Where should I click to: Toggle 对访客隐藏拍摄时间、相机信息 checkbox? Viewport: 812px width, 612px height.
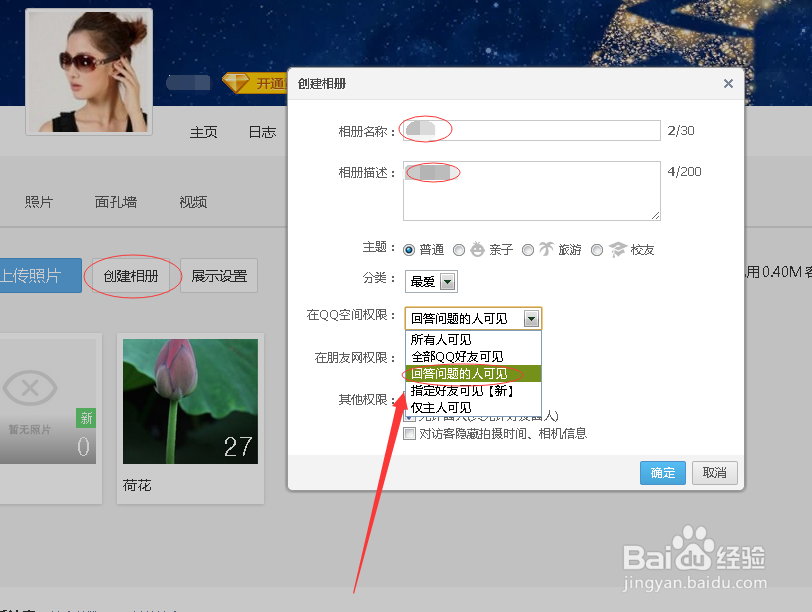(410, 433)
